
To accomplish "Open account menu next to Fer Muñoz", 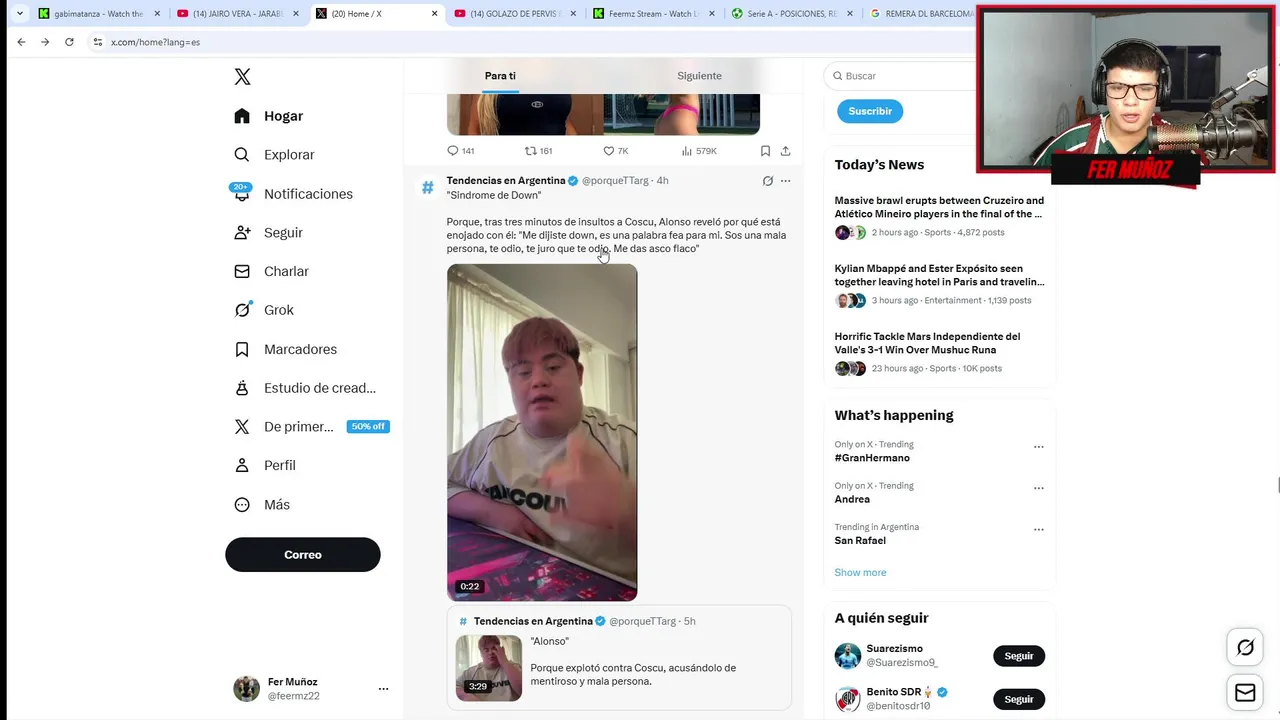I will pos(383,689).
